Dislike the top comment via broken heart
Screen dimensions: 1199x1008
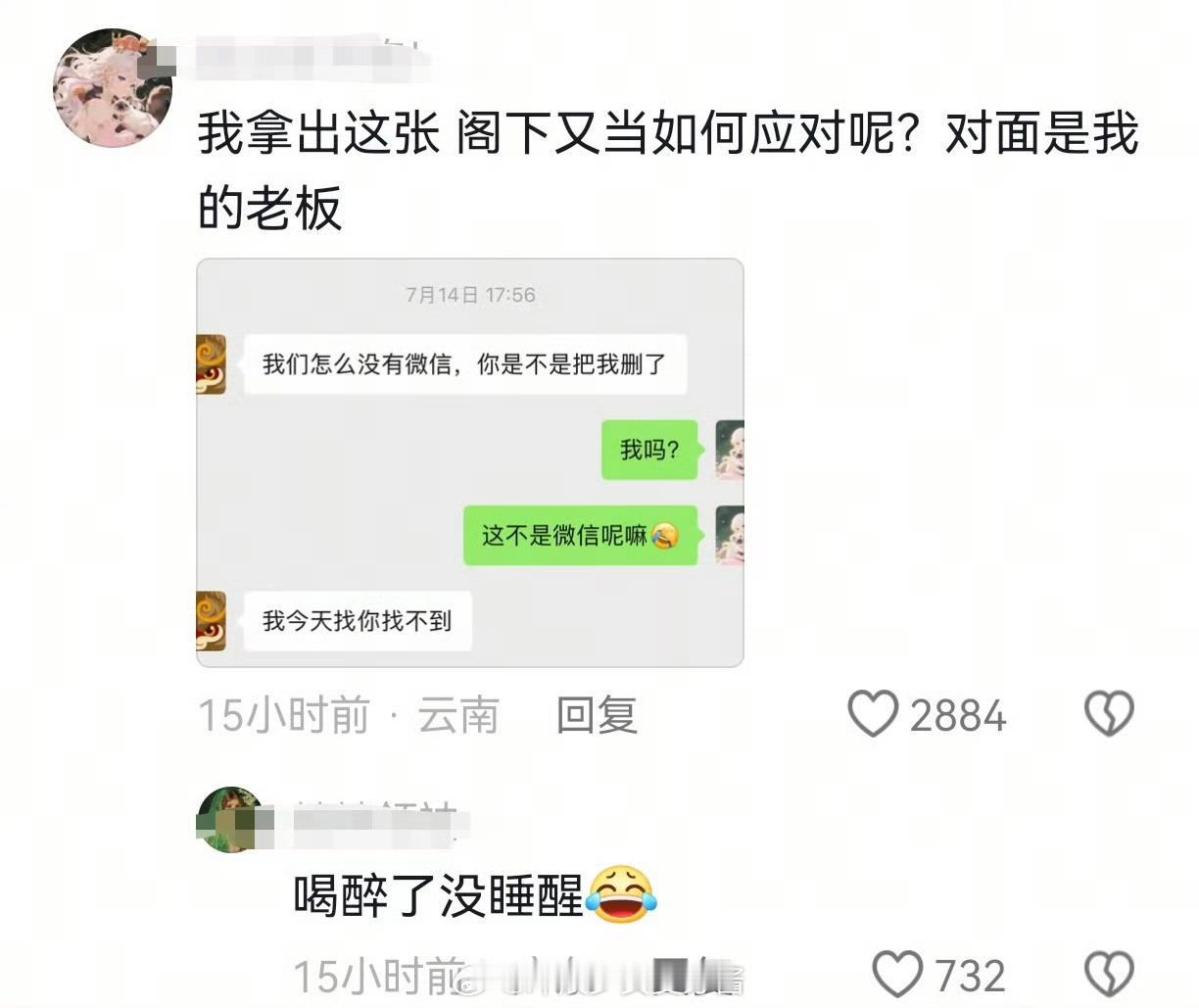coord(1109,713)
